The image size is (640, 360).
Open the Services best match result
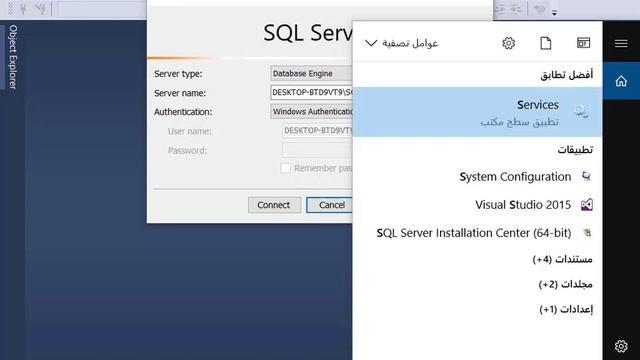[477, 112]
